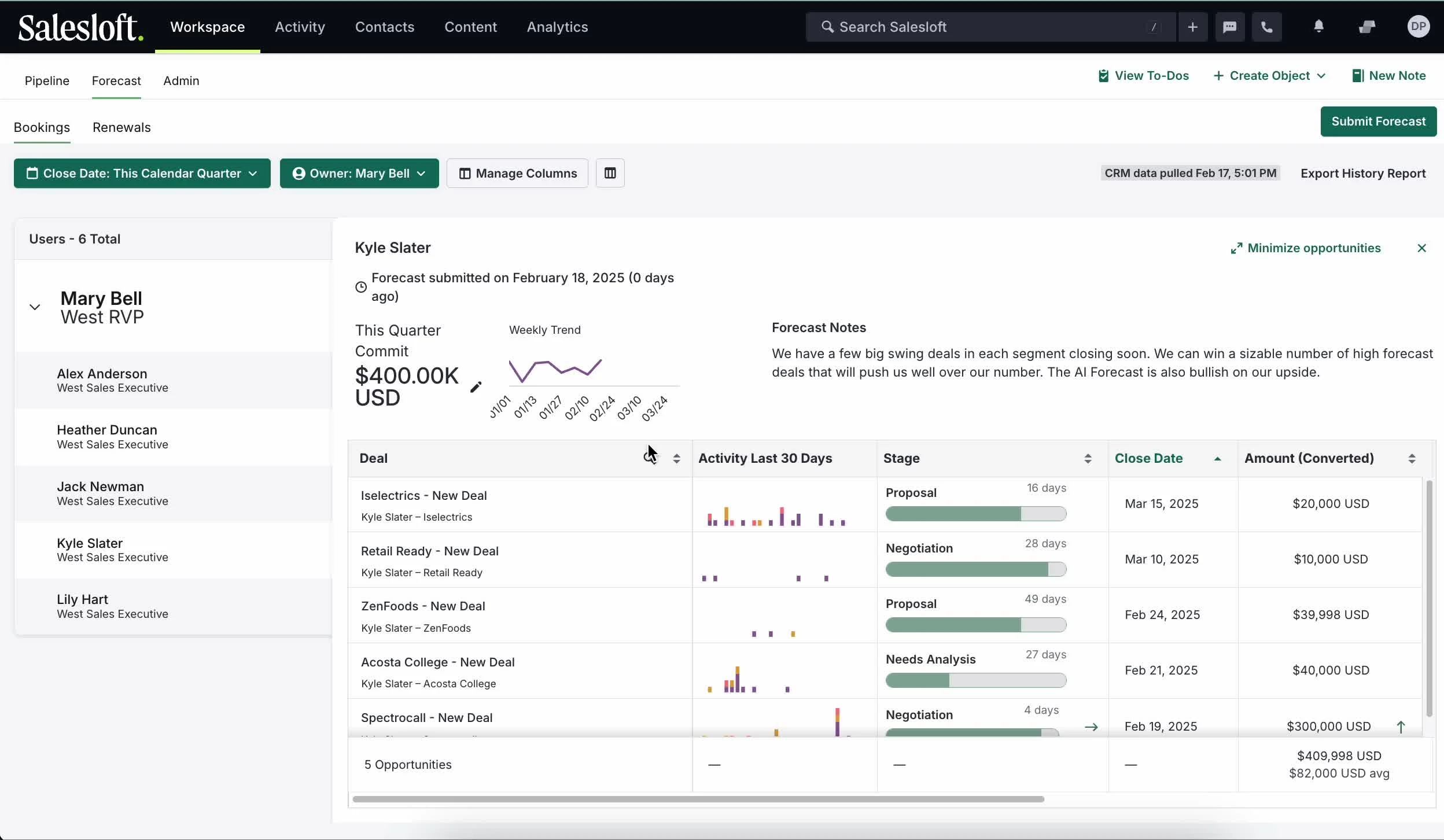Click the vertical deals scrollbar

click(x=1429, y=599)
